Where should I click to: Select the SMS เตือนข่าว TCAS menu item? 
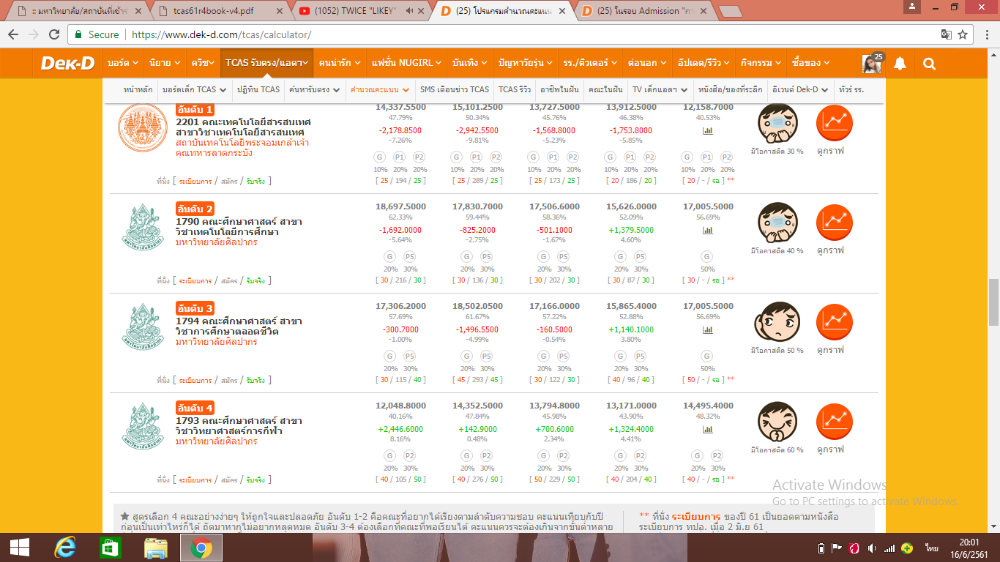pyautogui.click(x=454, y=90)
